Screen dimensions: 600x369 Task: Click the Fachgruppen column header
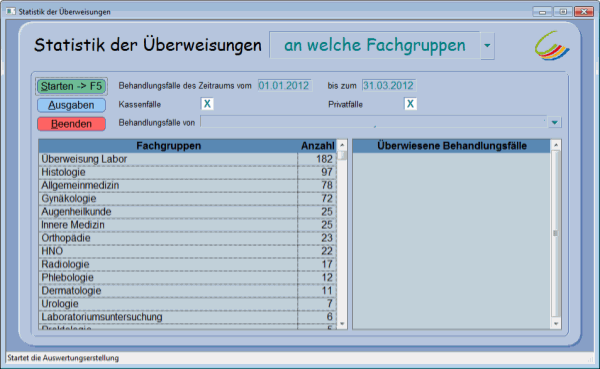(x=168, y=146)
